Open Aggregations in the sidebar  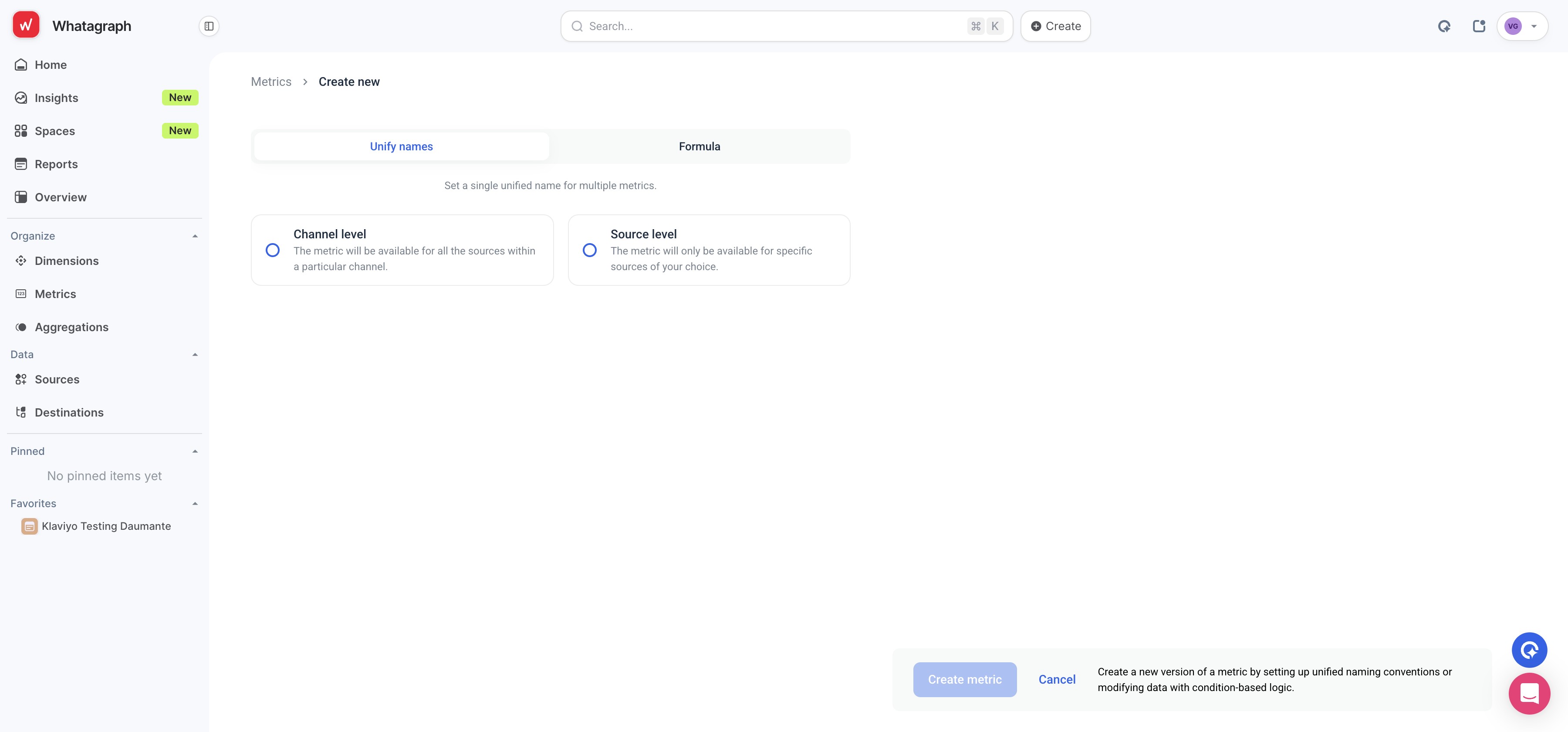click(x=104, y=327)
